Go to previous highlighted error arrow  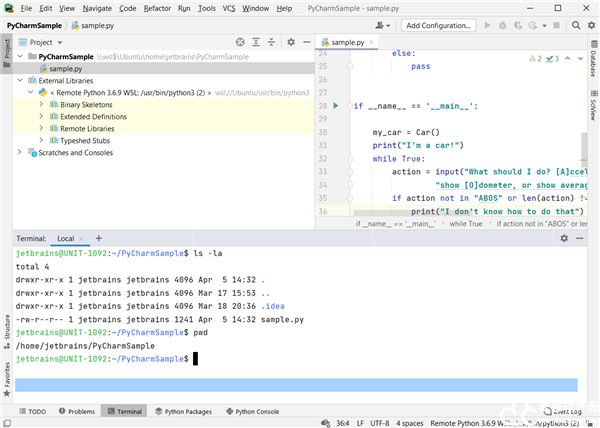(x=567, y=59)
